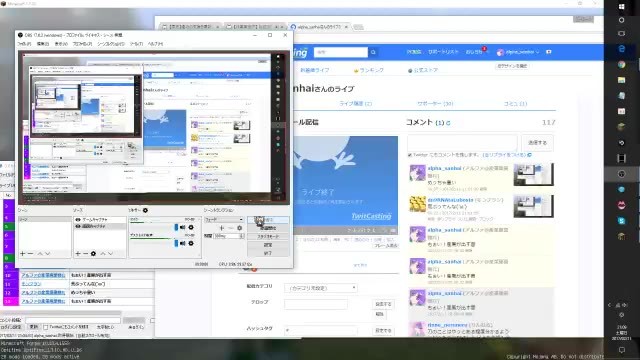Move the selected source up in Sources panel
Image resolution: width=640 pixels, height=360 pixels.
[x=103, y=253]
